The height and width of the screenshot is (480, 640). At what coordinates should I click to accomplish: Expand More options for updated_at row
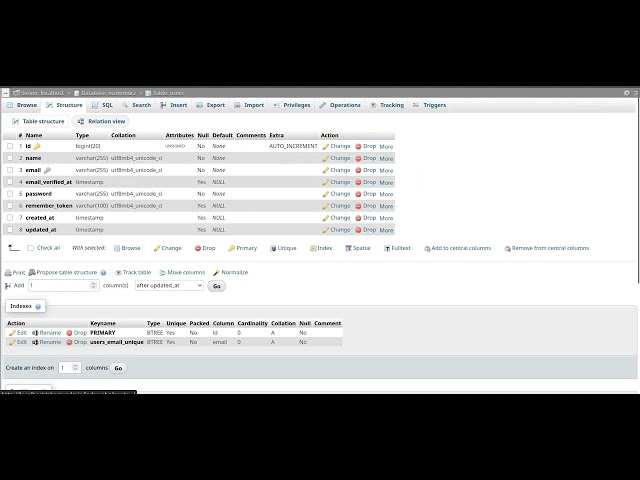[386, 230]
